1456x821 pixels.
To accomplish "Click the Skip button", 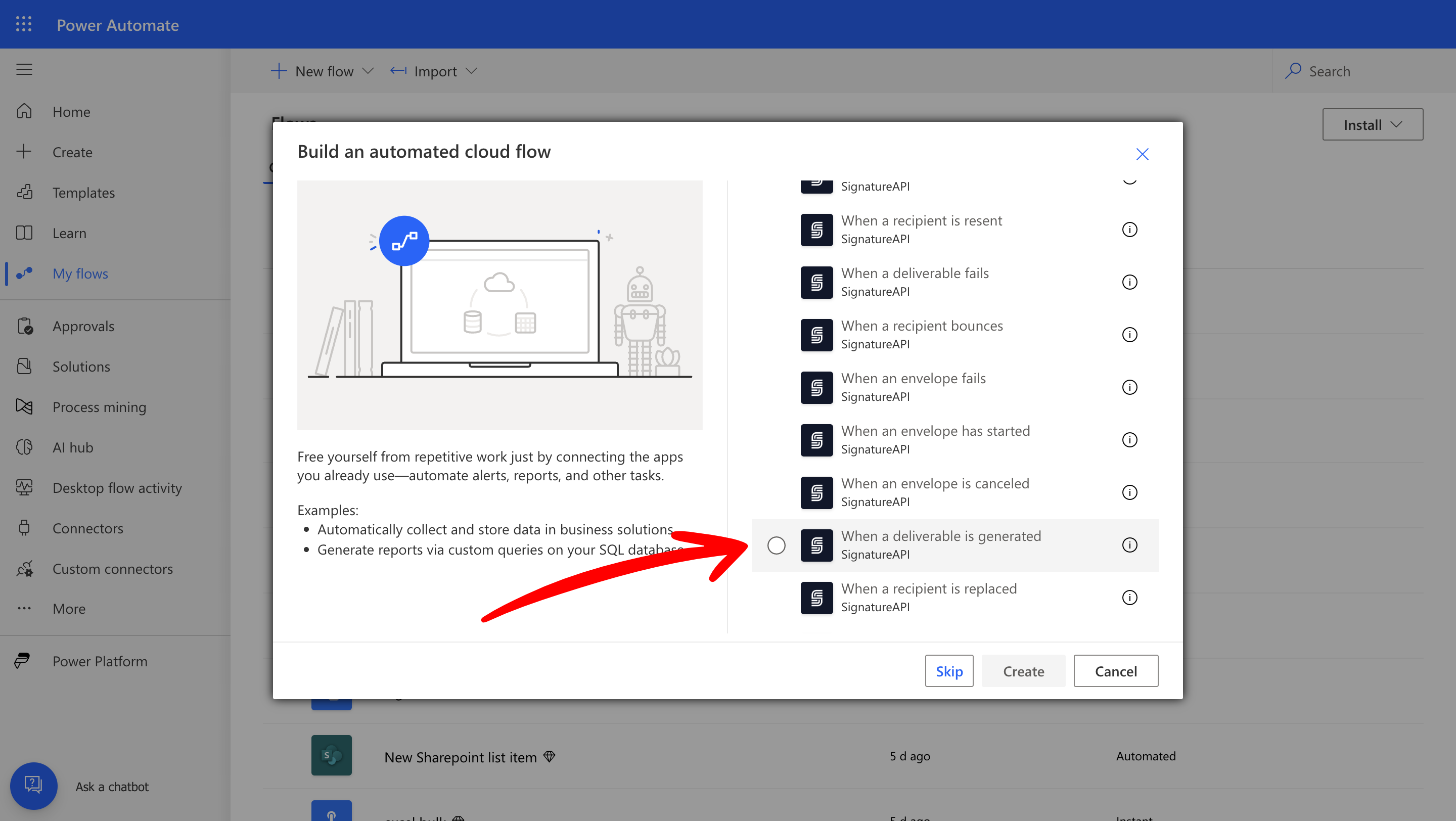I will 948,671.
